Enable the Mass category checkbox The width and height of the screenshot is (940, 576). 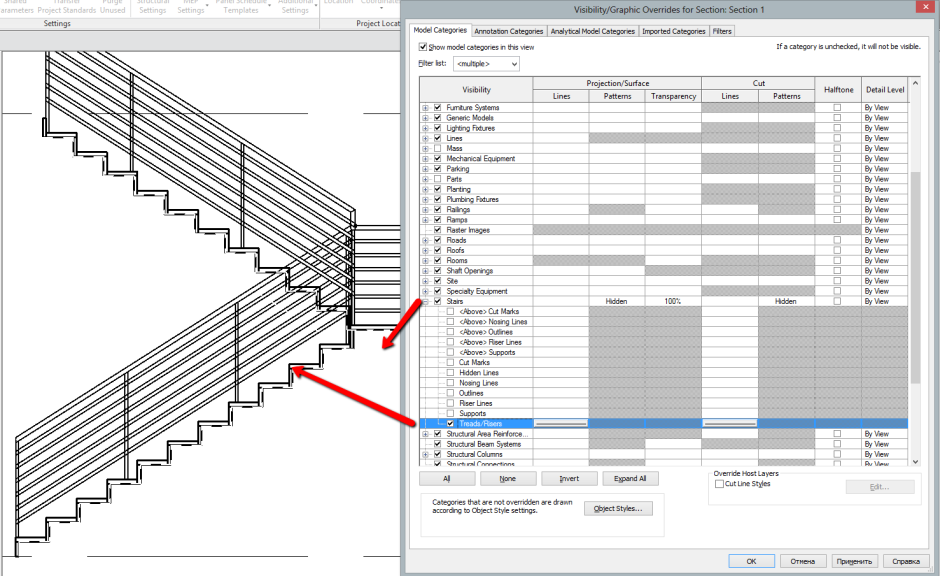[x=438, y=149]
